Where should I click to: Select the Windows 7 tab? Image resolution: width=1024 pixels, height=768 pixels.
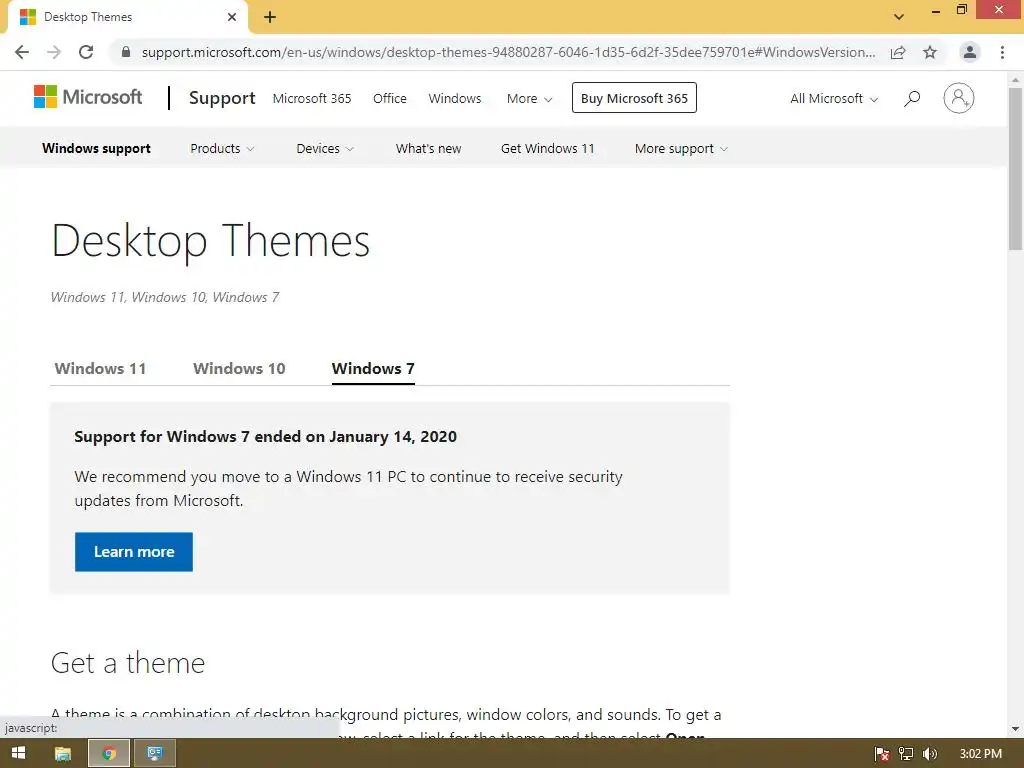tap(373, 368)
